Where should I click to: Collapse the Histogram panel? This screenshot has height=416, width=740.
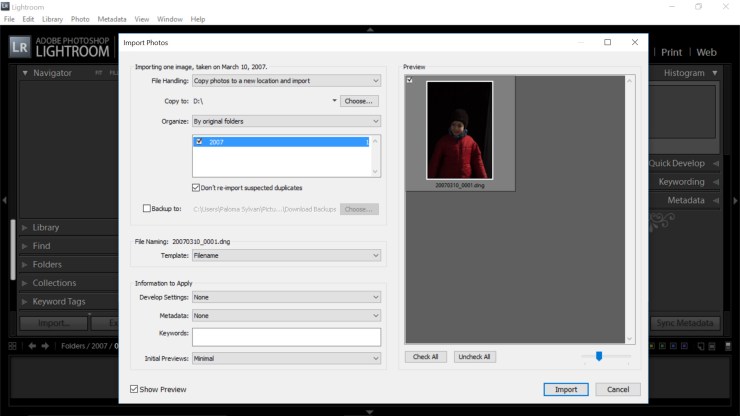(x=715, y=73)
